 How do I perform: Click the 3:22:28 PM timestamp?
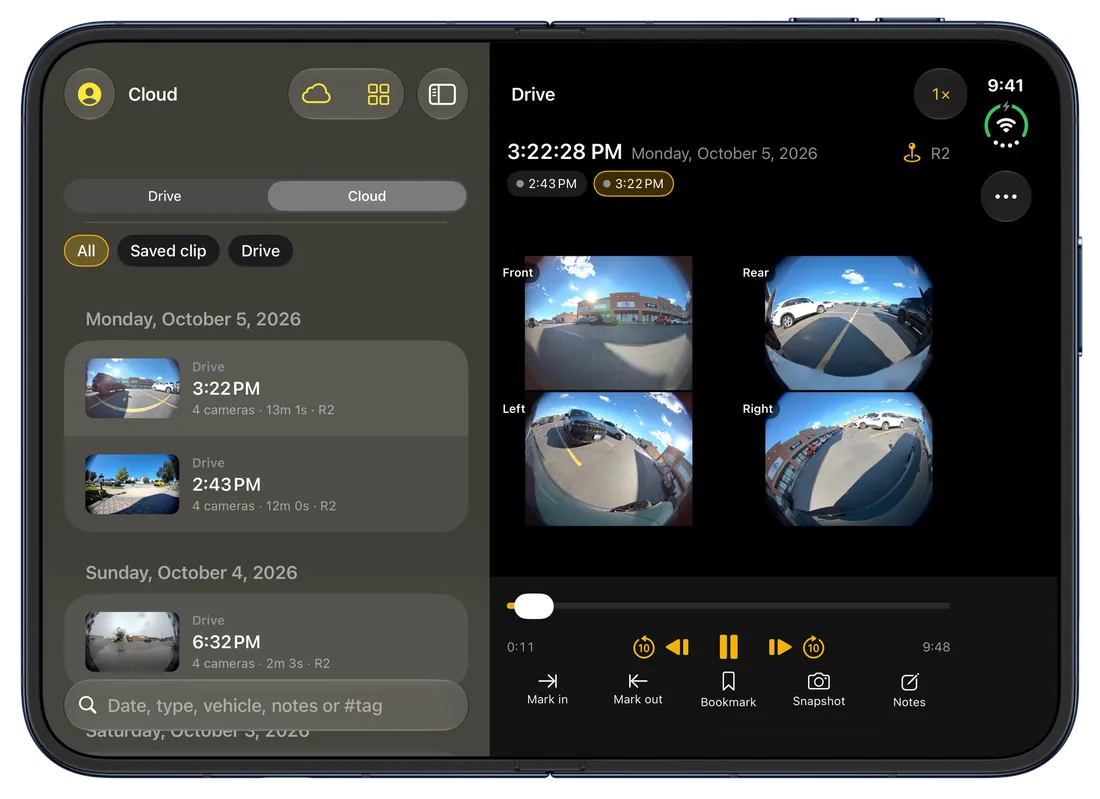565,152
